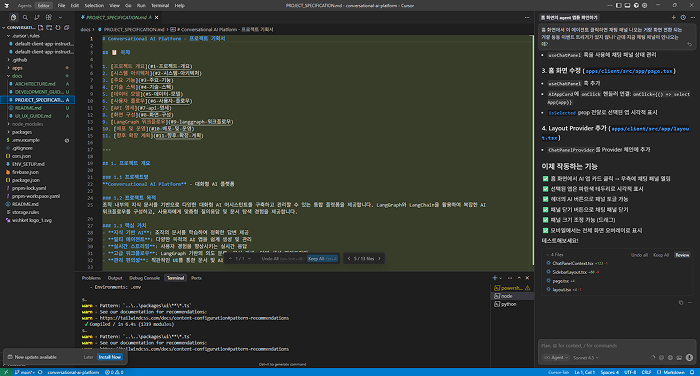Viewport: 700px width, 376px height.
Task: Open ChatPanelContext.tsx changed file
Action: click(573, 263)
